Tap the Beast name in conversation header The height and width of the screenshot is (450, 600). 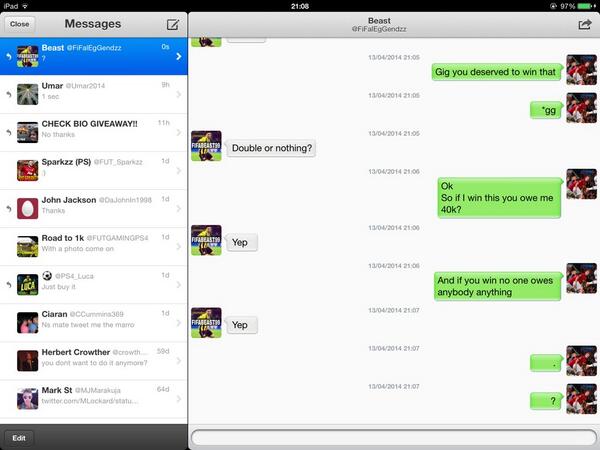click(x=379, y=21)
